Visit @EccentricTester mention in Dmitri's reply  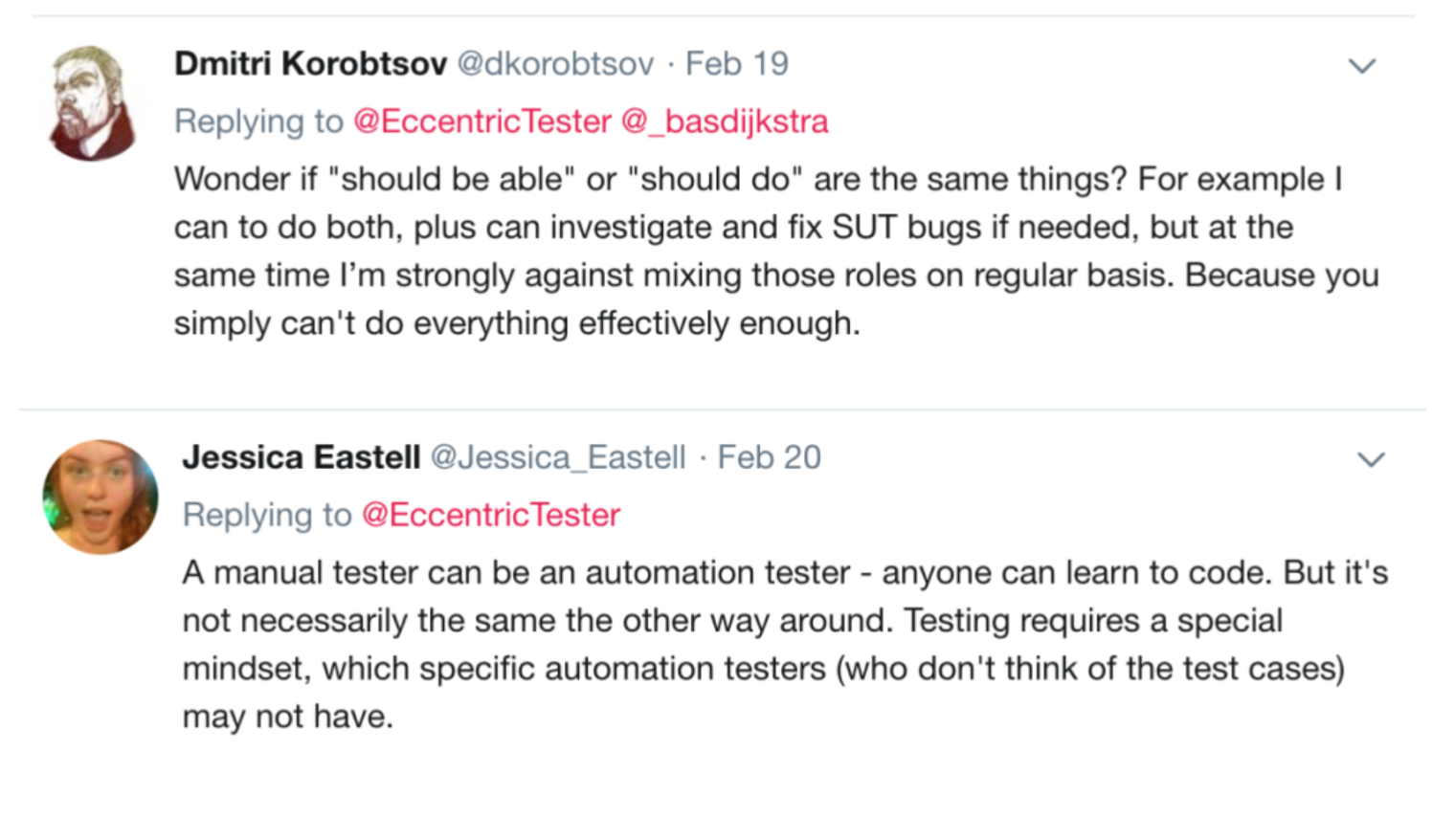[x=481, y=122]
